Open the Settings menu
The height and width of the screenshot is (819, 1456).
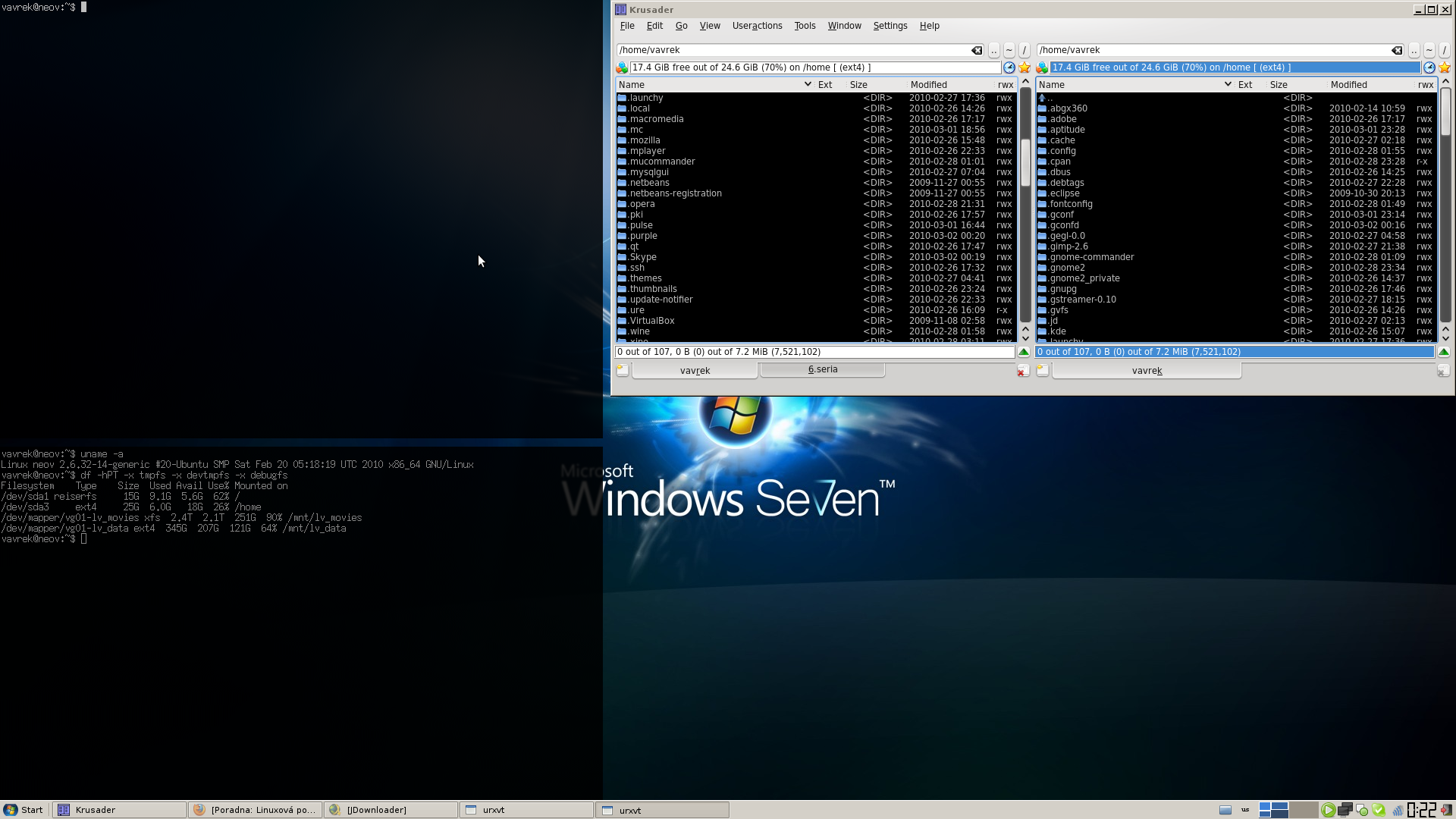[890, 26]
